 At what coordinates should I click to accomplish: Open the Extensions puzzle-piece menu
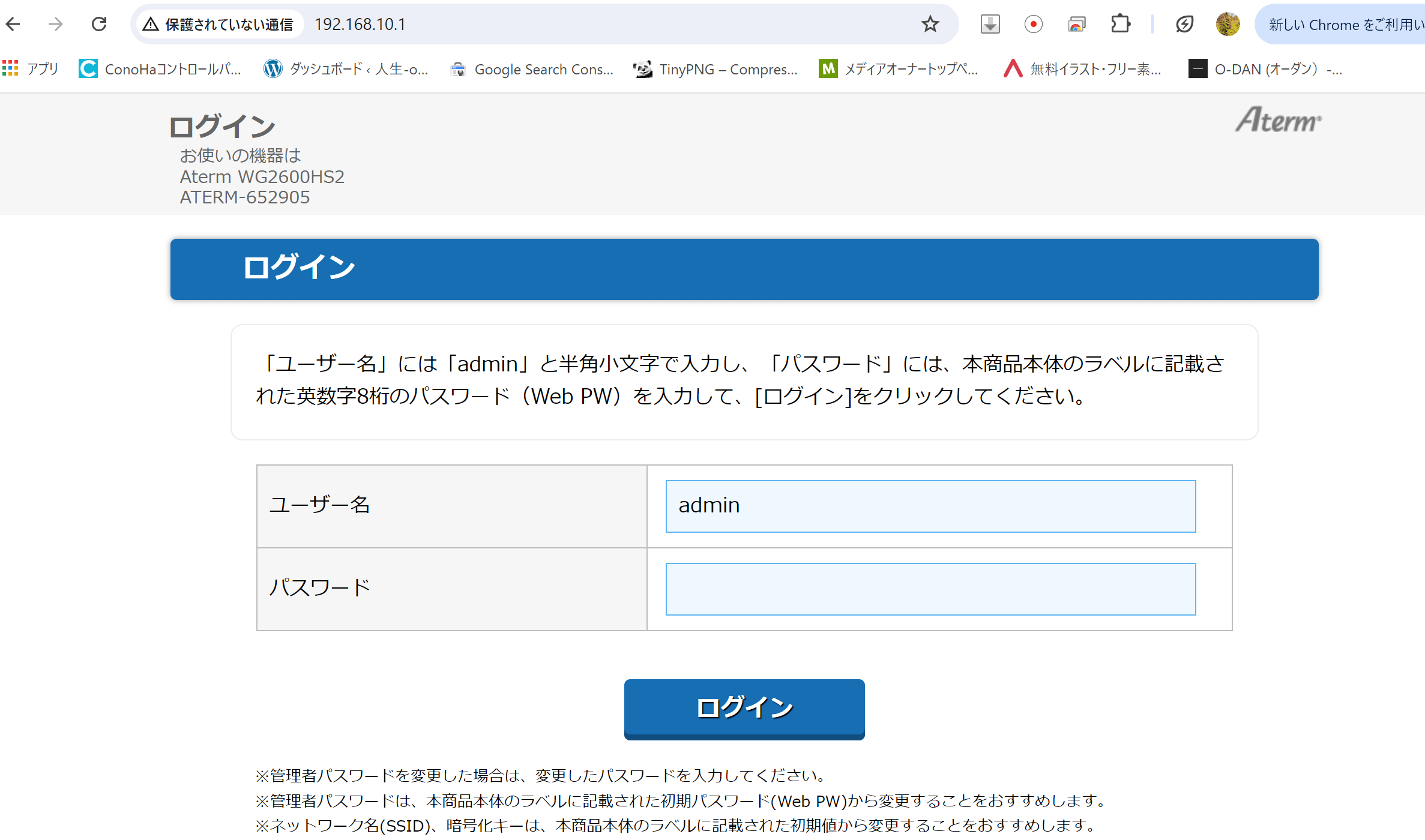tap(1121, 24)
